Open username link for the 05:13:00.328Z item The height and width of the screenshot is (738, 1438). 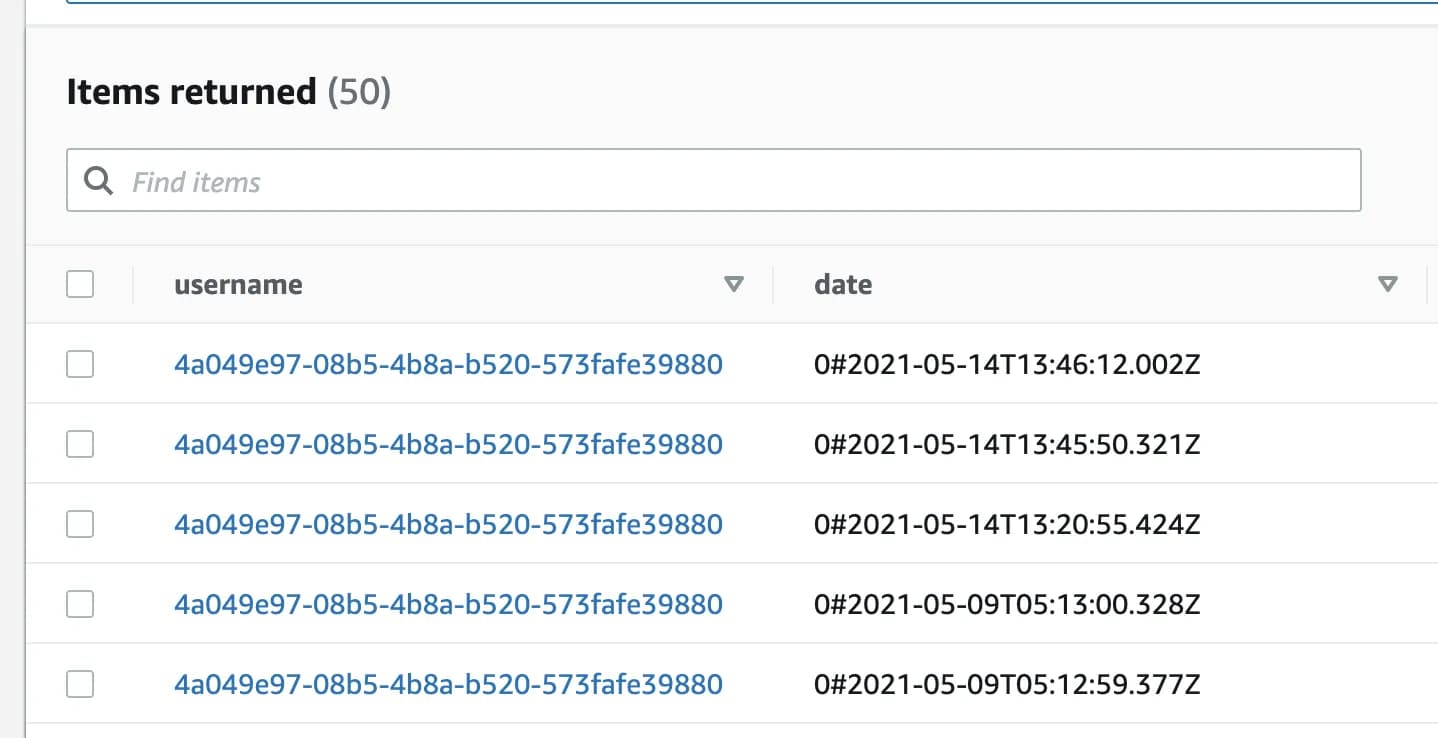[x=448, y=604]
